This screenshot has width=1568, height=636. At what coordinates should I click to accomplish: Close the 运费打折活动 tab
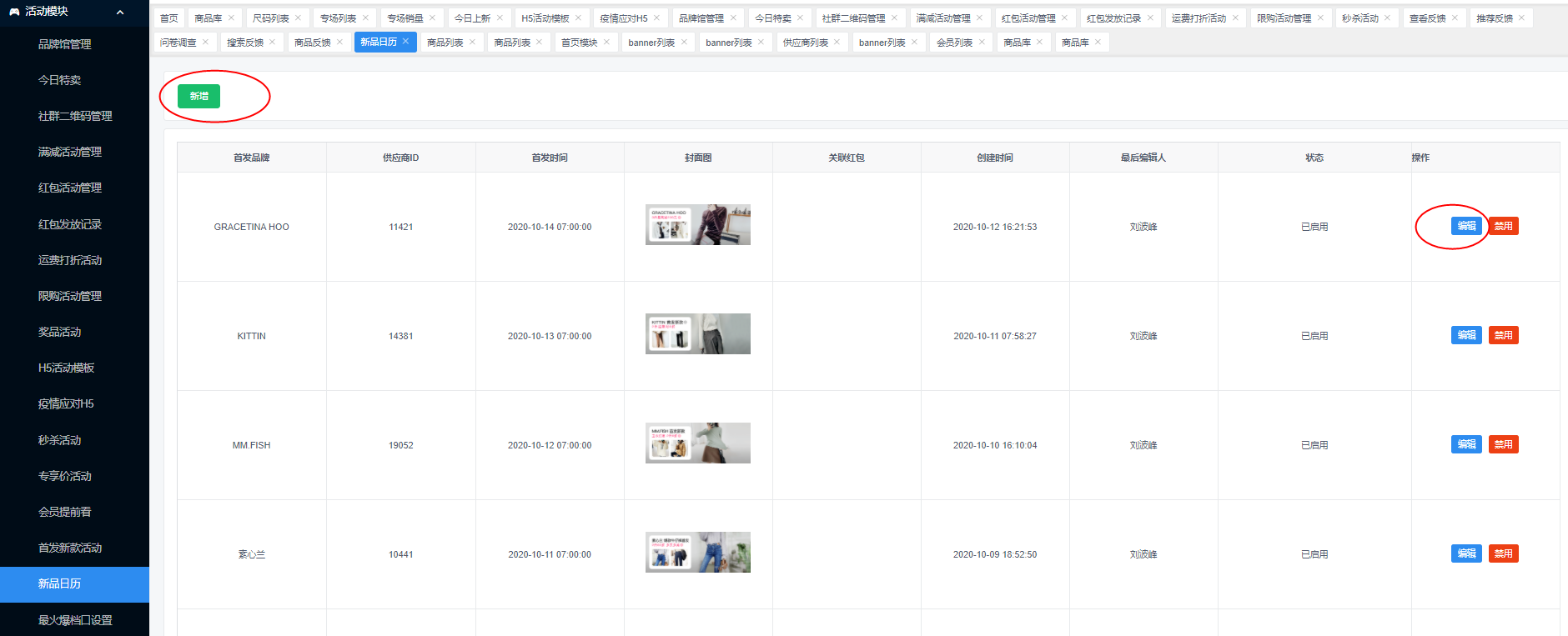tap(1235, 18)
